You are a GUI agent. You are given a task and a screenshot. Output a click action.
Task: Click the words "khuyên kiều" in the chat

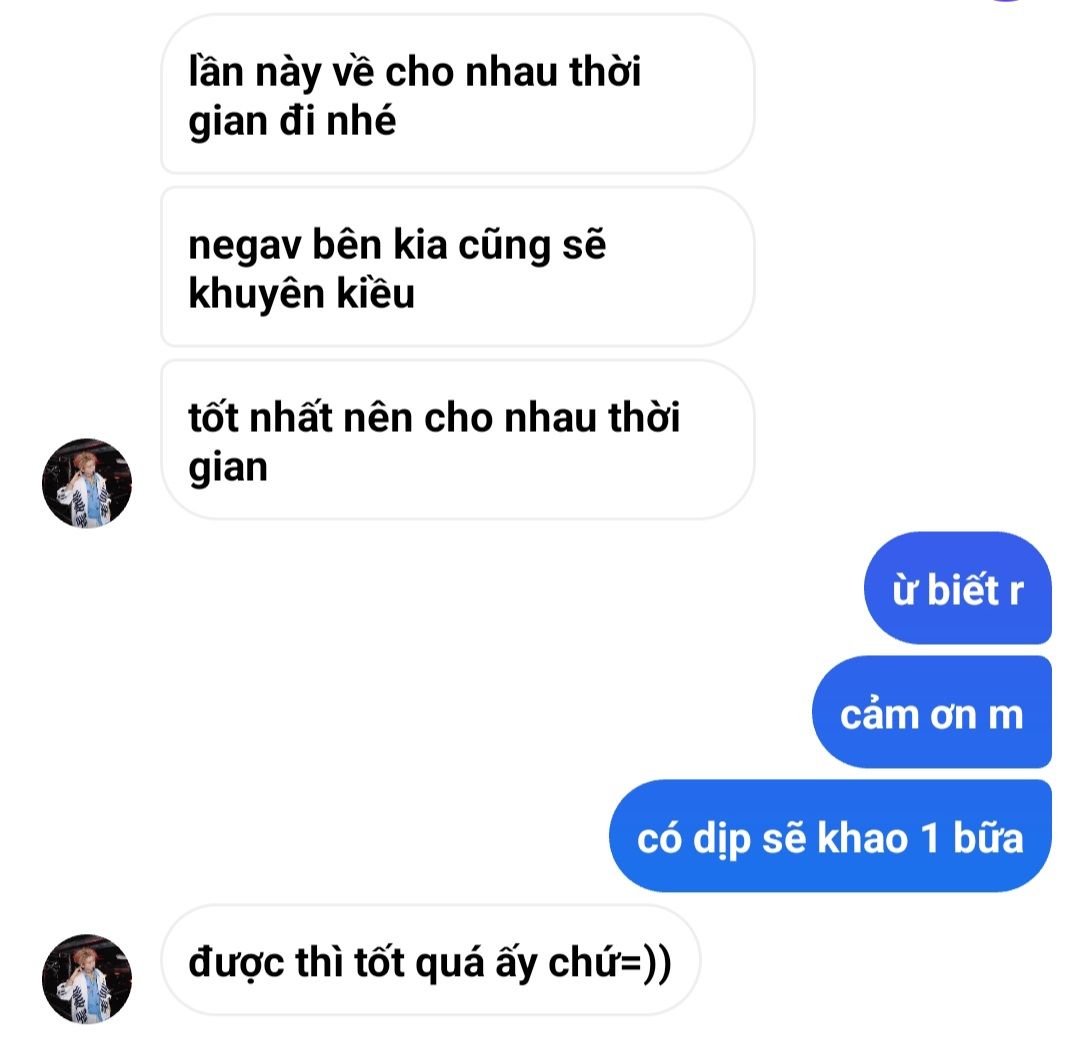tap(302, 294)
